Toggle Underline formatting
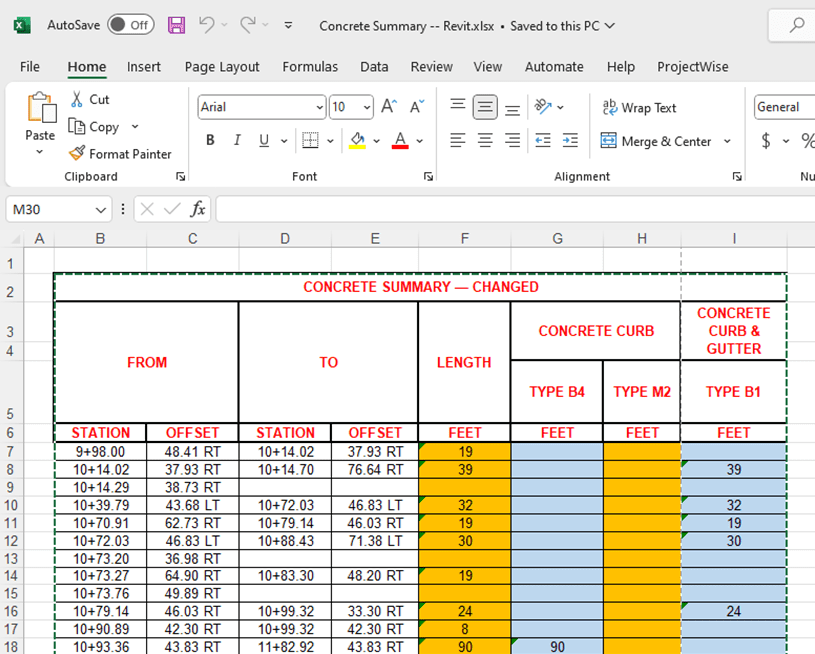The width and height of the screenshot is (815, 654). click(264, 140)
